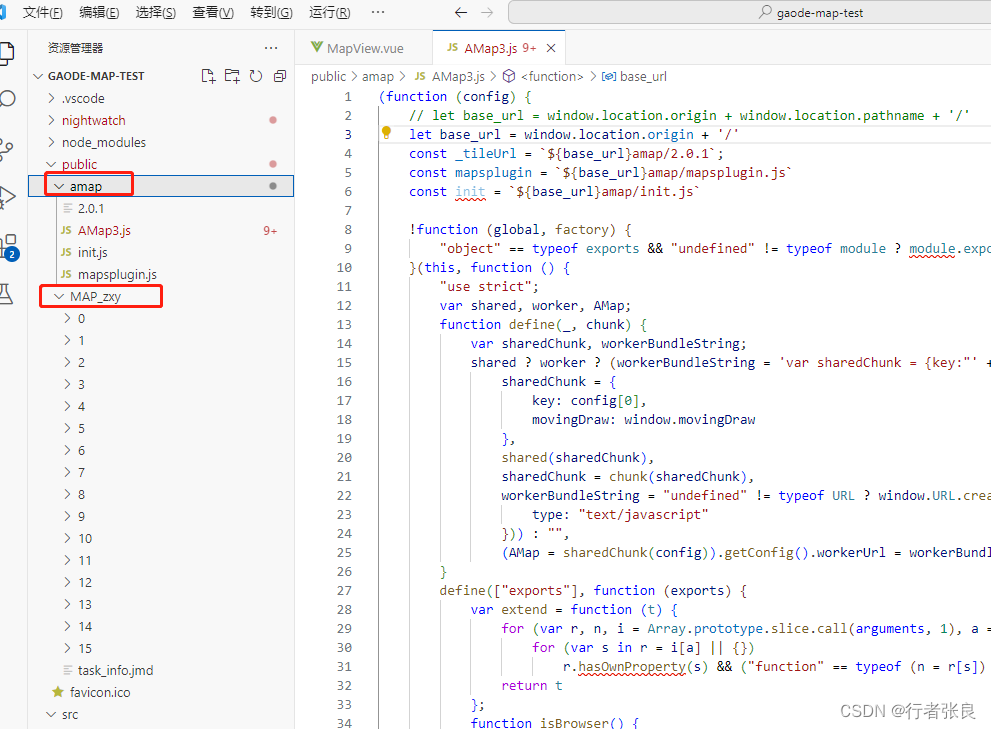This screenshot has width=991, height=729.
Task: Expand the node_modules folder
Action: click(x=103, y=142)
